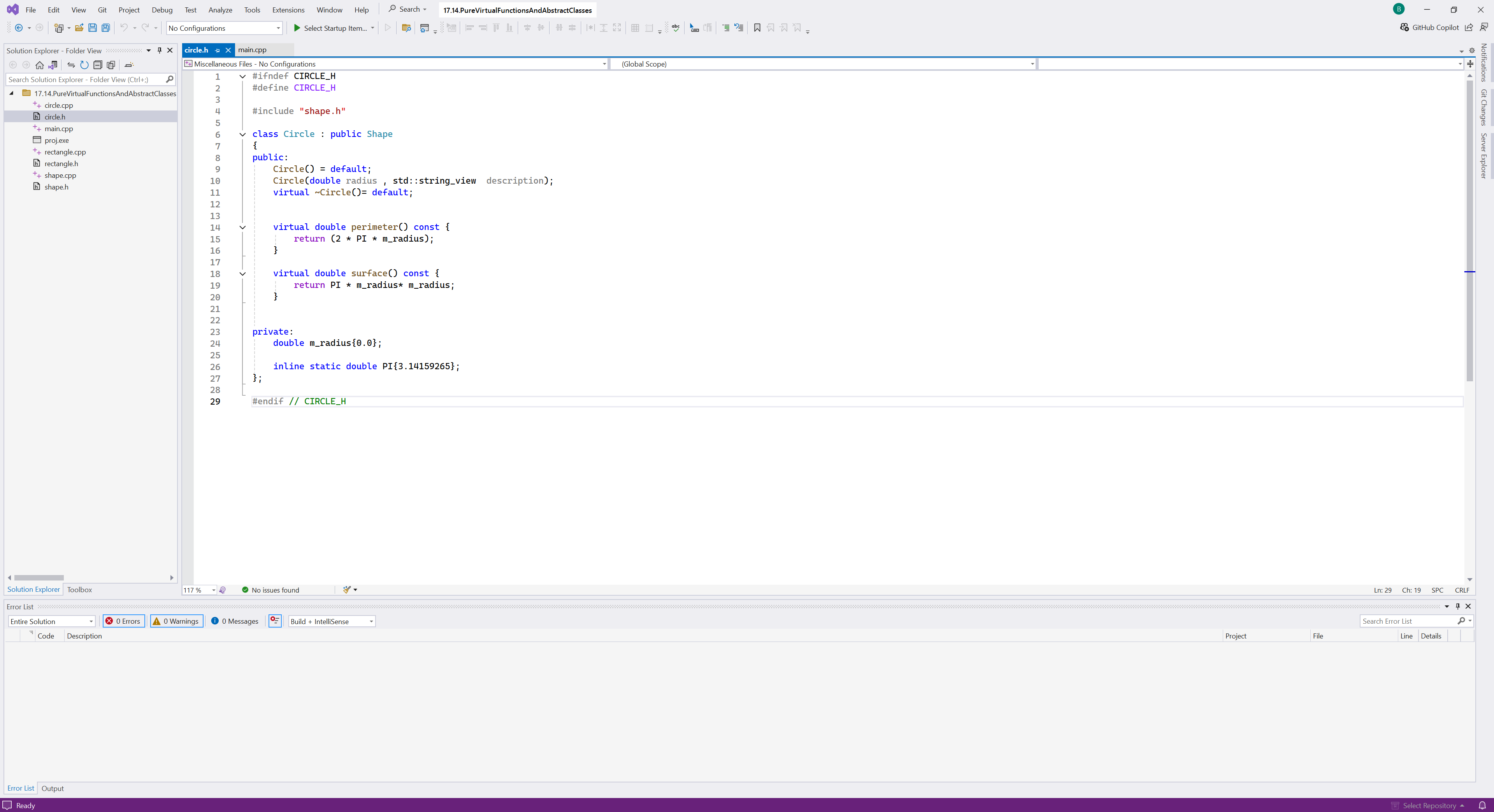Viewport: 1494px width, 812px height.
Task: Toggle the 0 Errors filter
Action: pyautogui.click(x=123, y=621)
